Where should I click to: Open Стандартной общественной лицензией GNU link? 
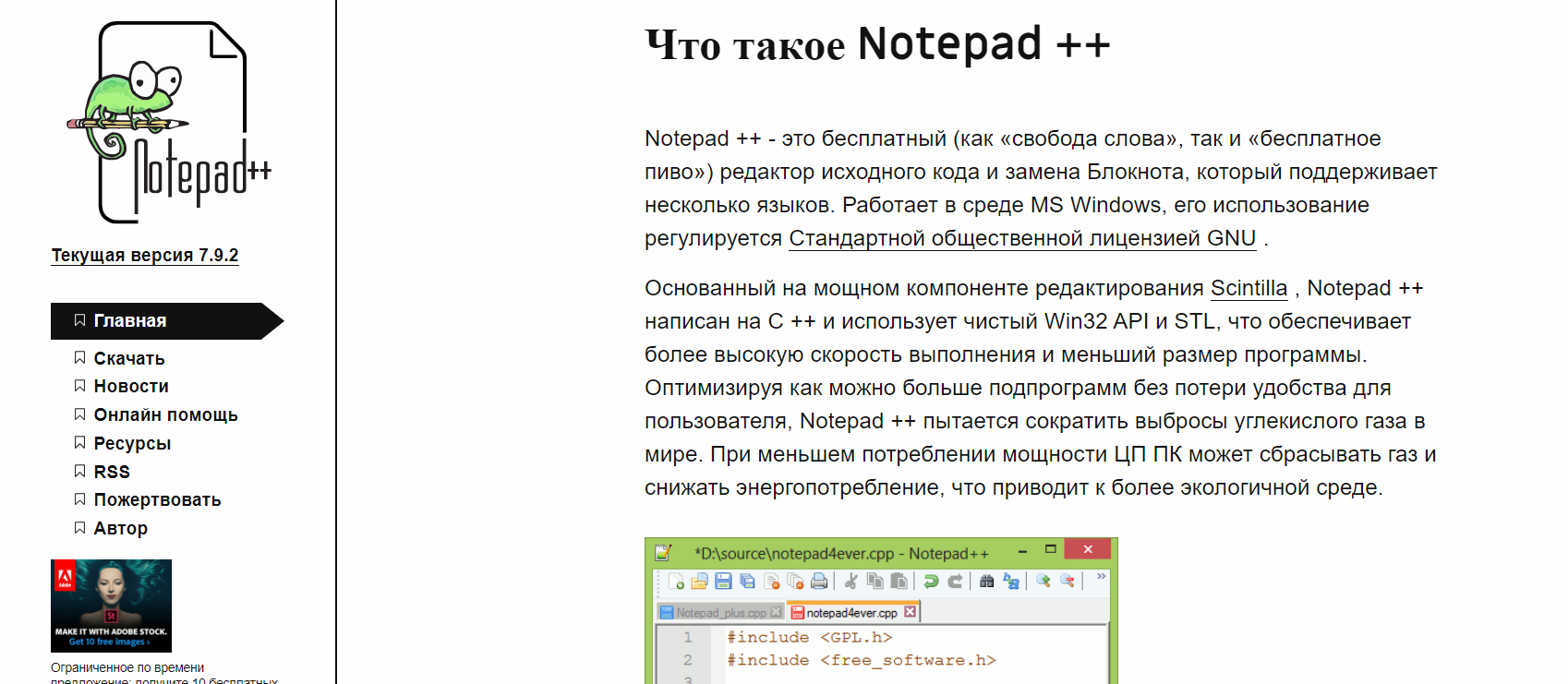[x=1022, y=238]
